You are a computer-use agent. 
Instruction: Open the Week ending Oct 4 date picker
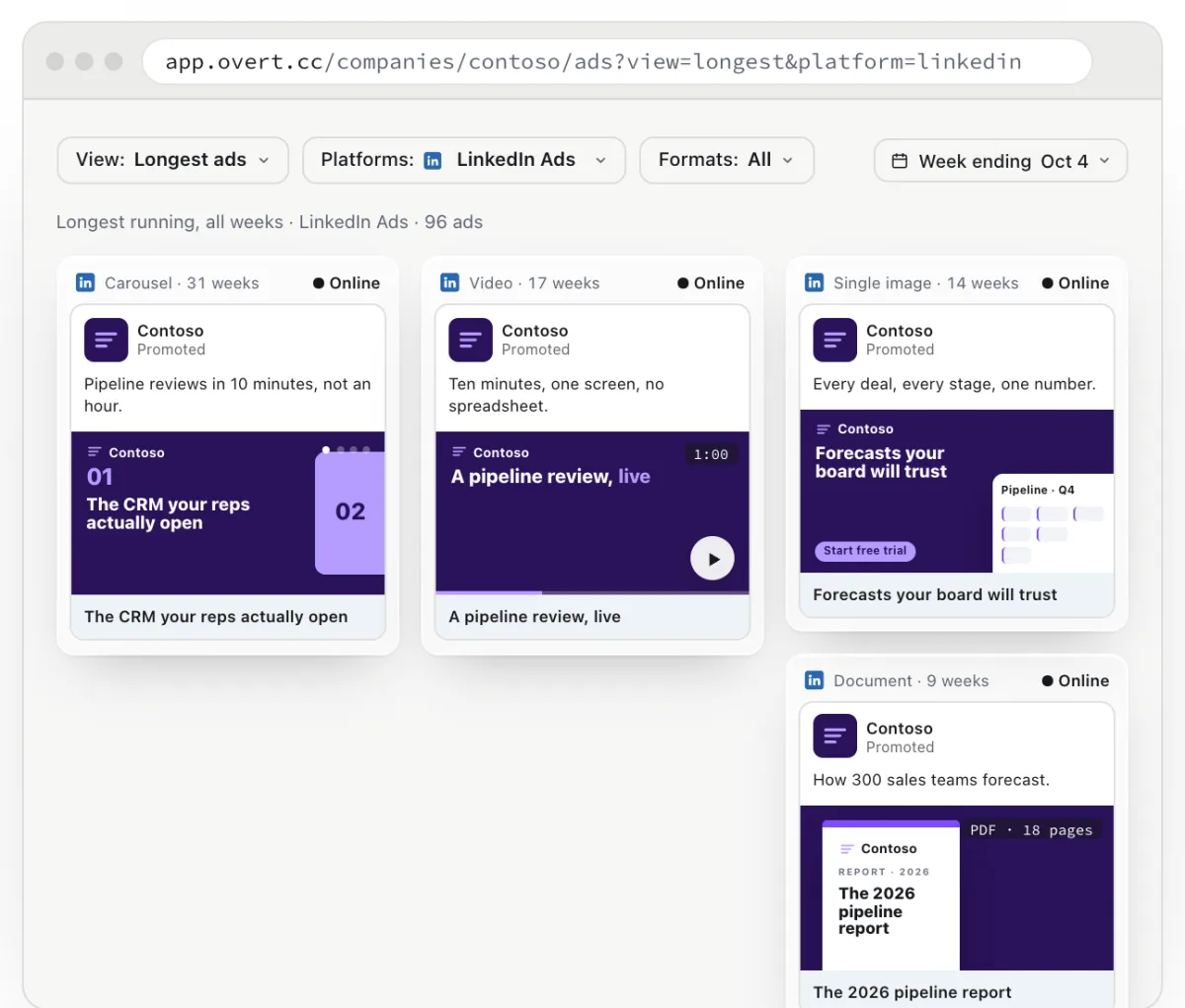[1000, 161]
